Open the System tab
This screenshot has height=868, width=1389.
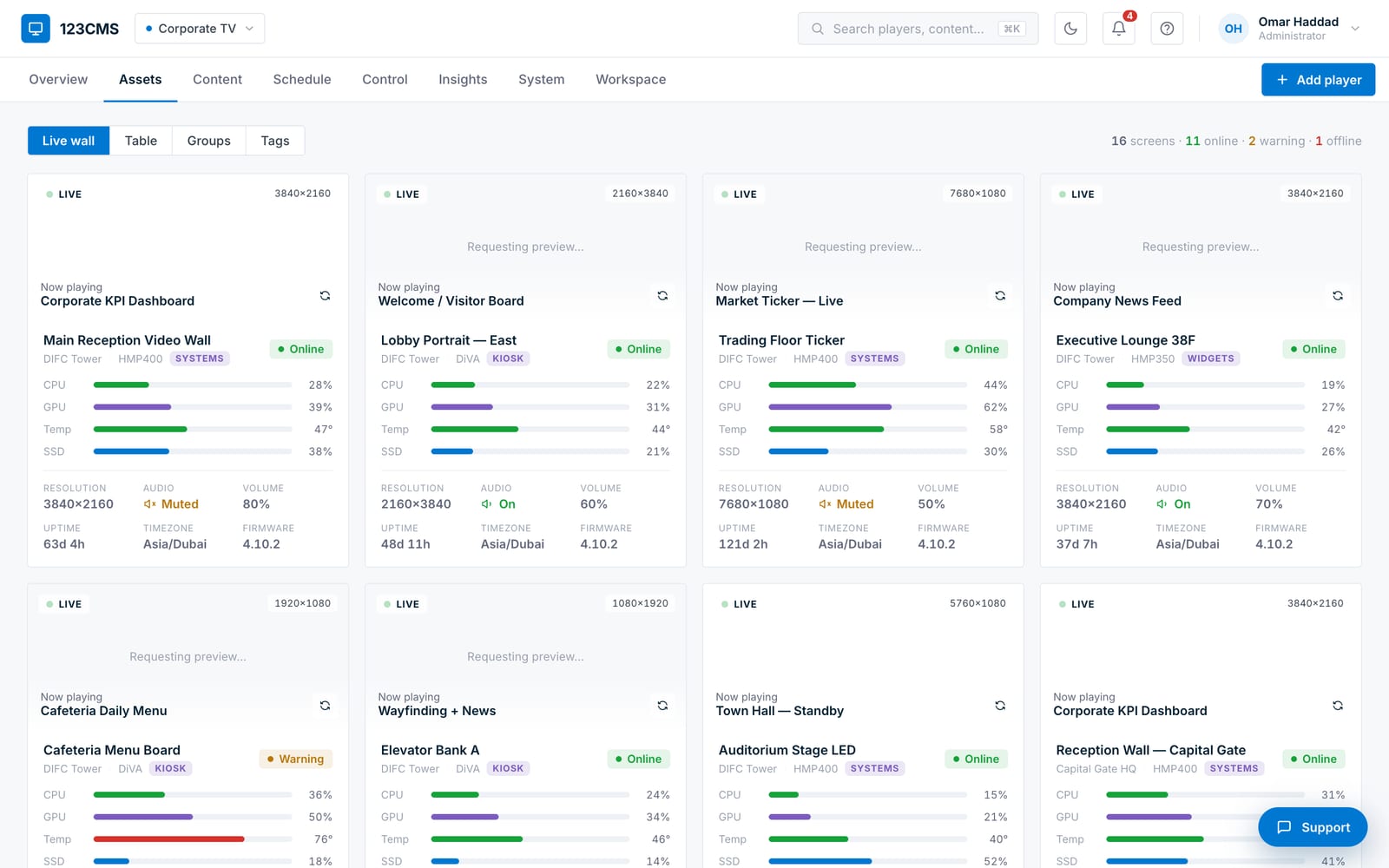coord(542,79)
